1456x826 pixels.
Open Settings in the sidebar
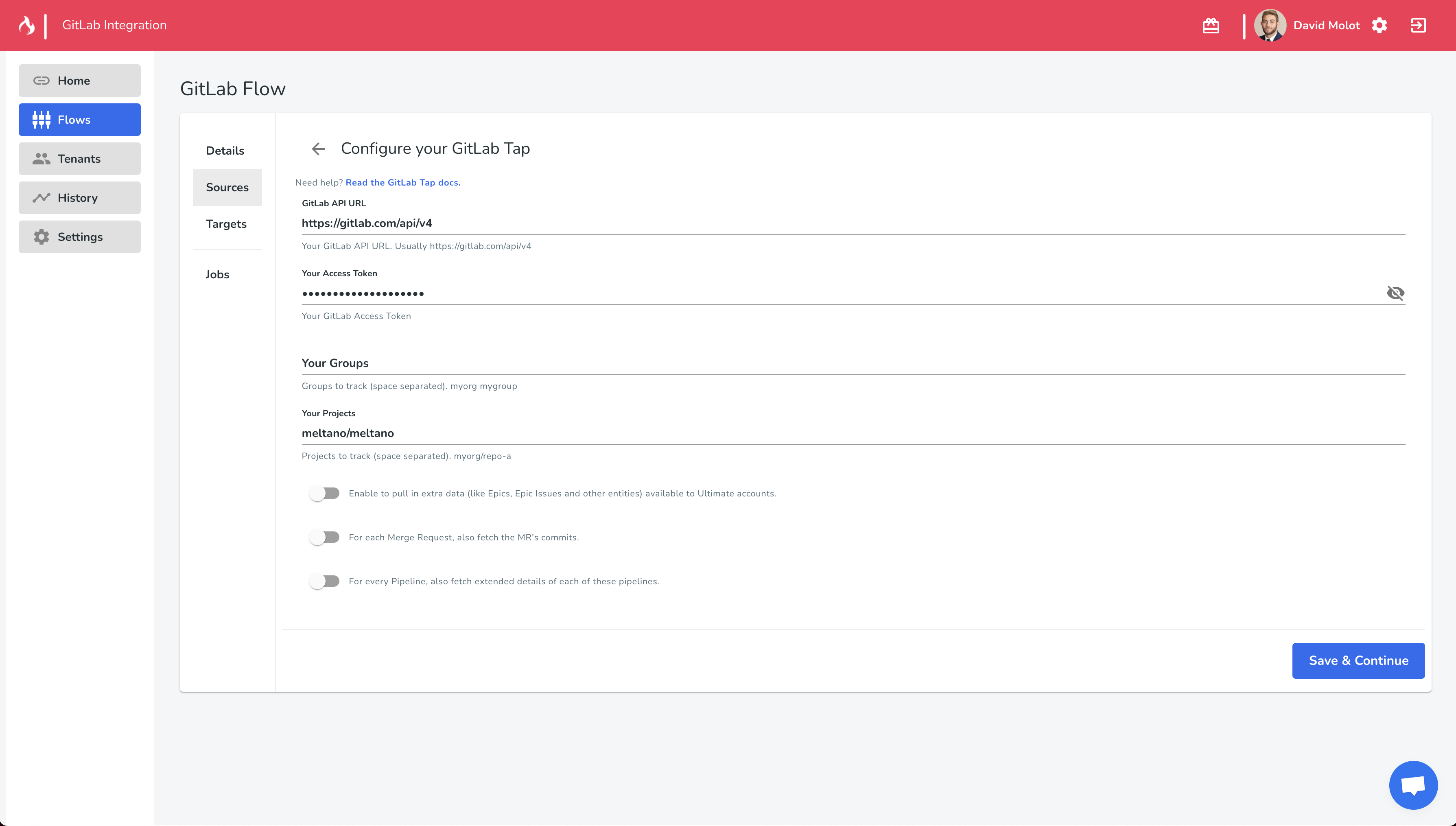(79, 237)
